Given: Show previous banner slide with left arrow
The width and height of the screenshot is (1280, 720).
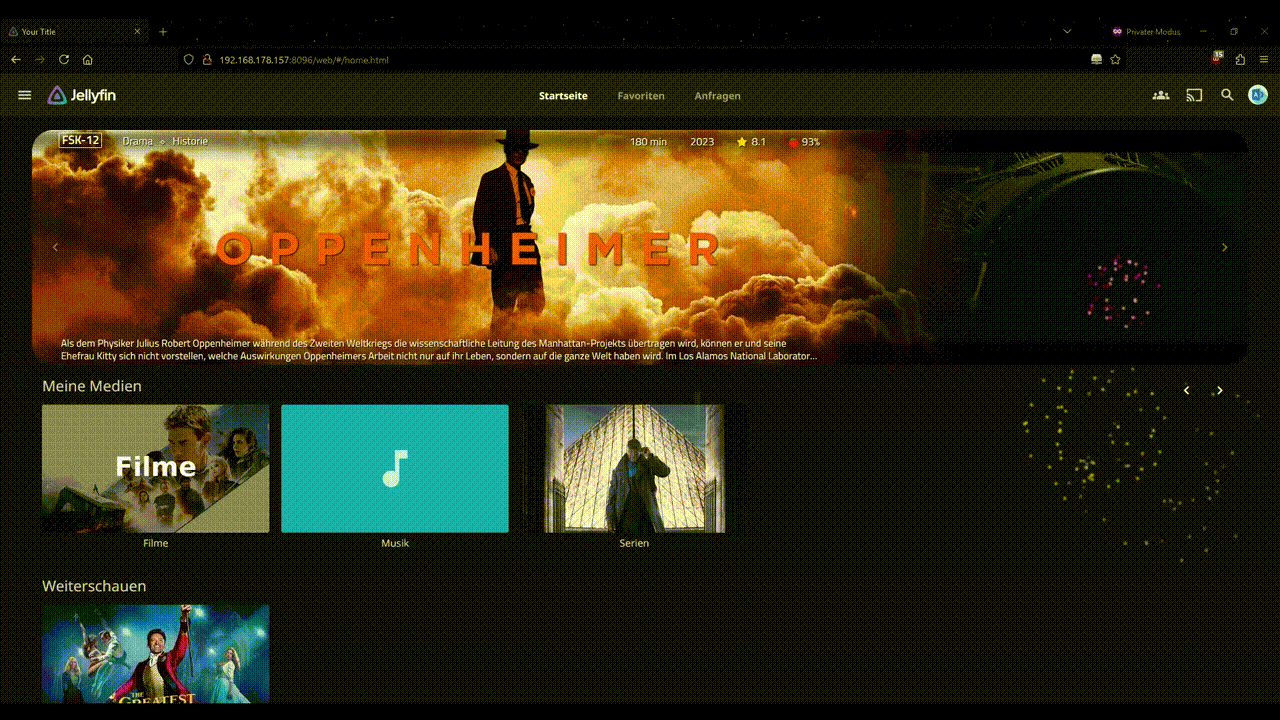Looking at the screenshot, I should [x=55, y=247].
